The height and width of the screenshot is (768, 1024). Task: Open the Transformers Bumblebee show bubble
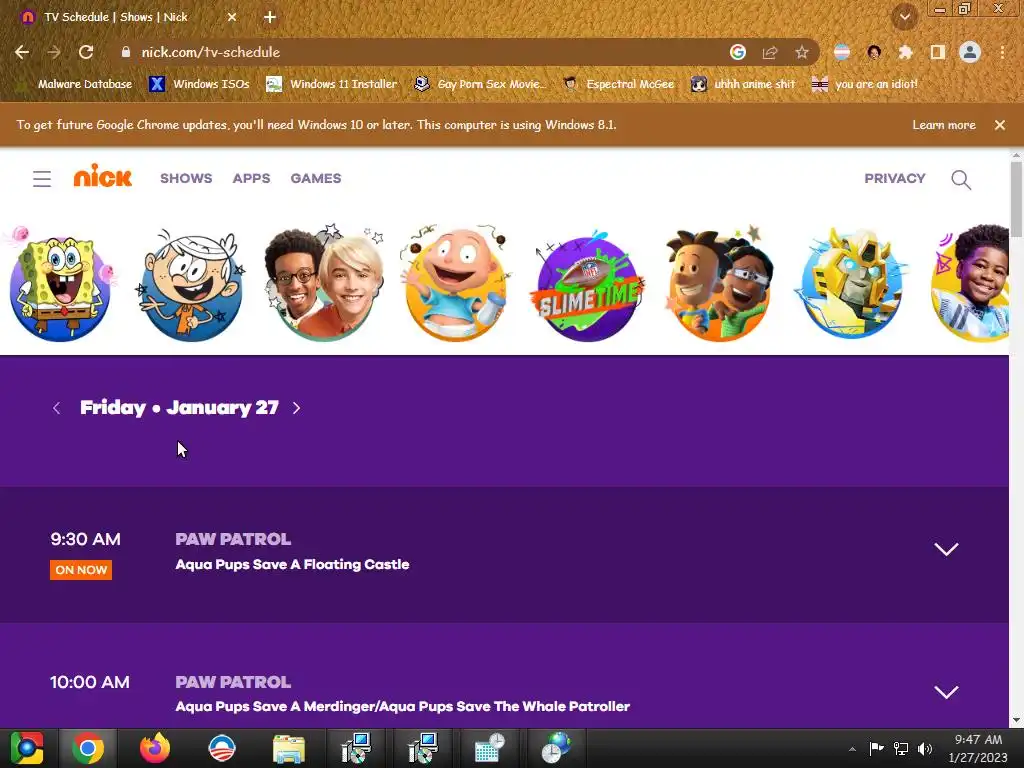coord(851,283)
